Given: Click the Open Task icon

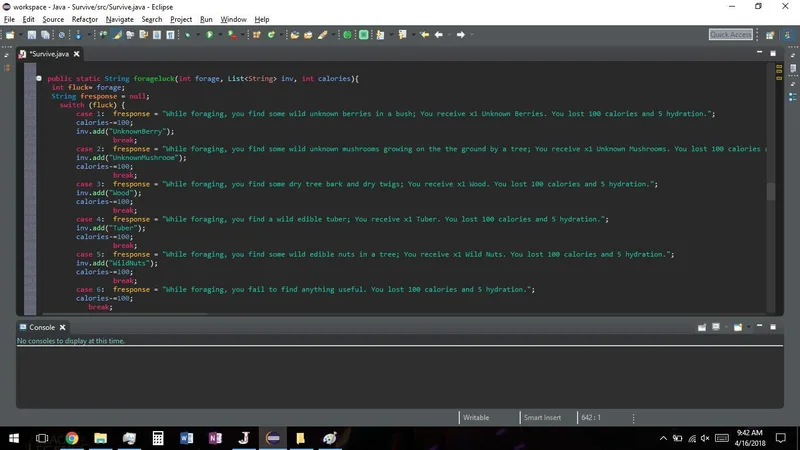Looking at the screenshot, I should 308,35.
